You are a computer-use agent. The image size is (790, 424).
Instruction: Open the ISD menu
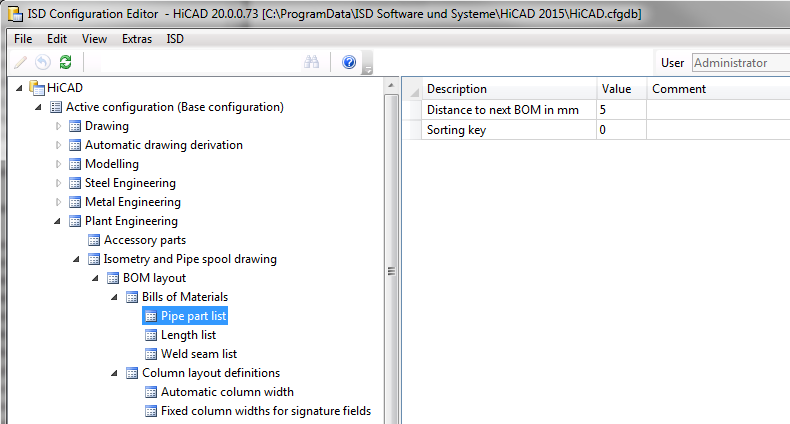[175, 39]
